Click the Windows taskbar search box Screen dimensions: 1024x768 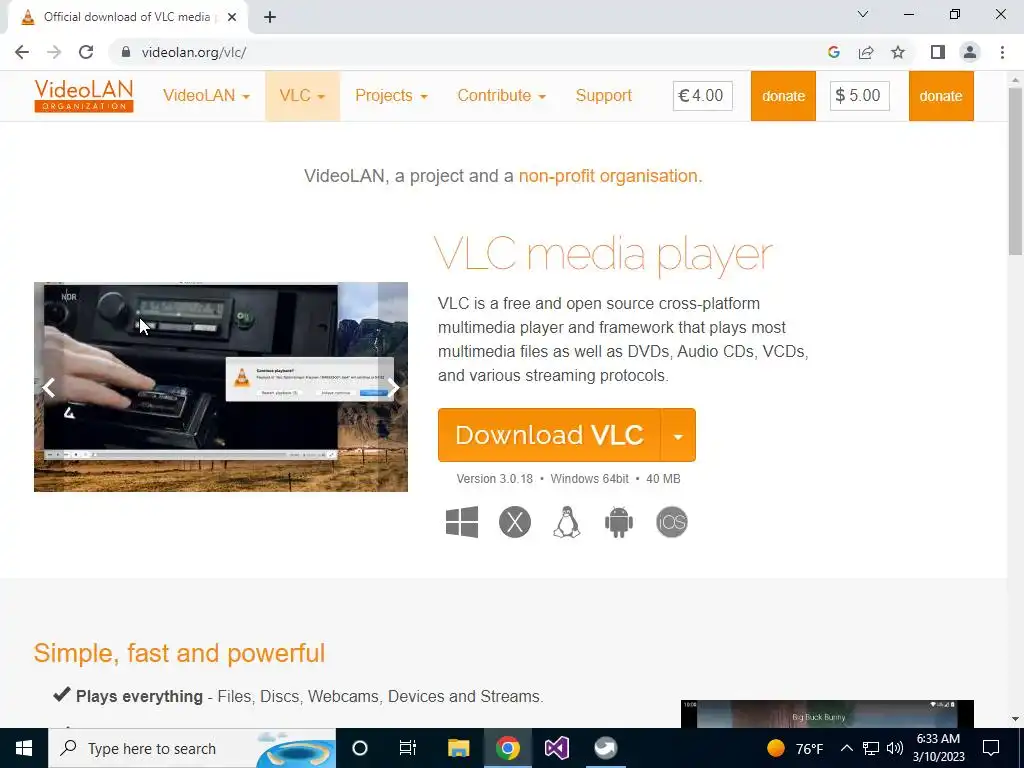(x=192, y=748)
